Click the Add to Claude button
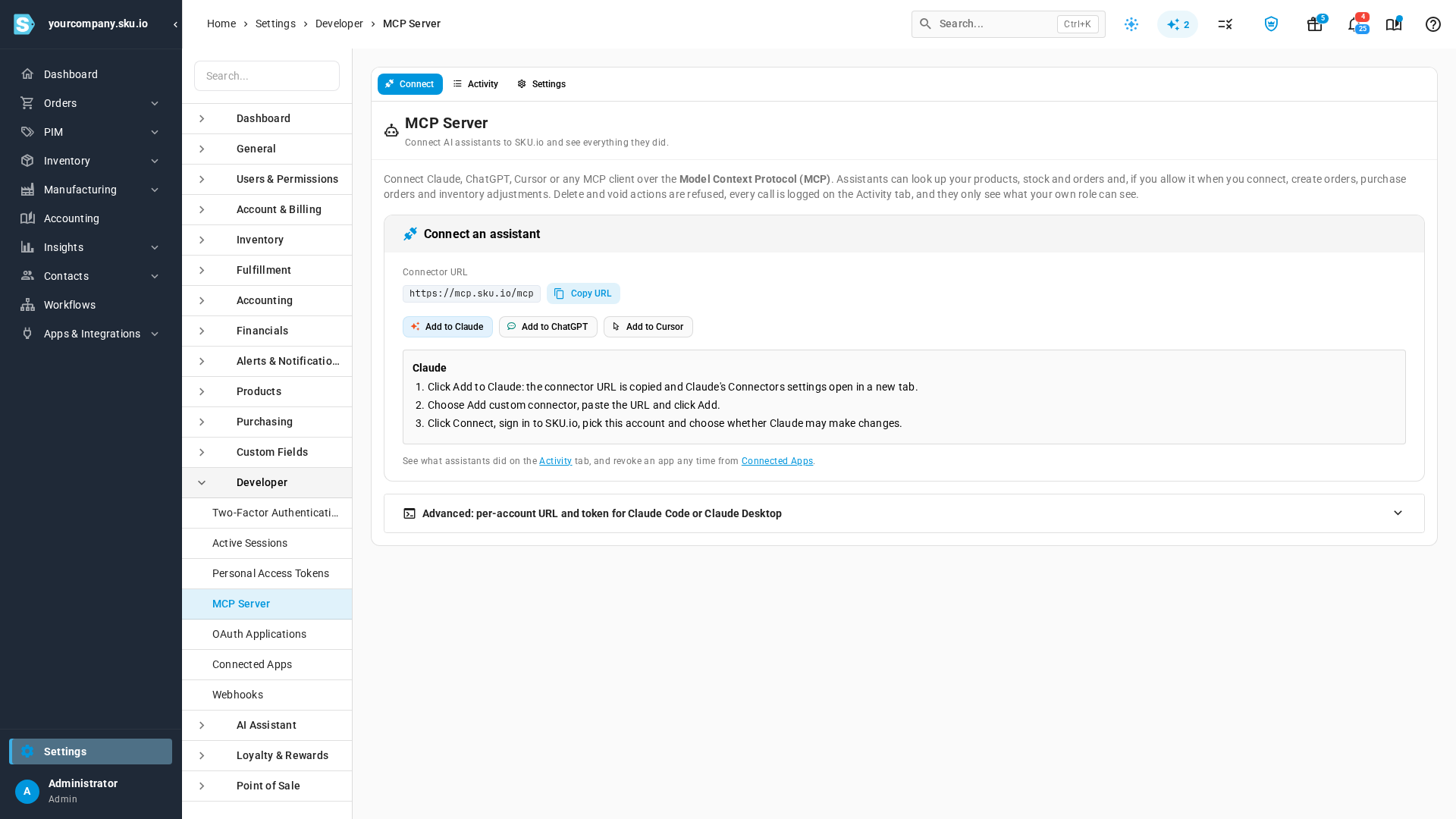 (447, 327)
